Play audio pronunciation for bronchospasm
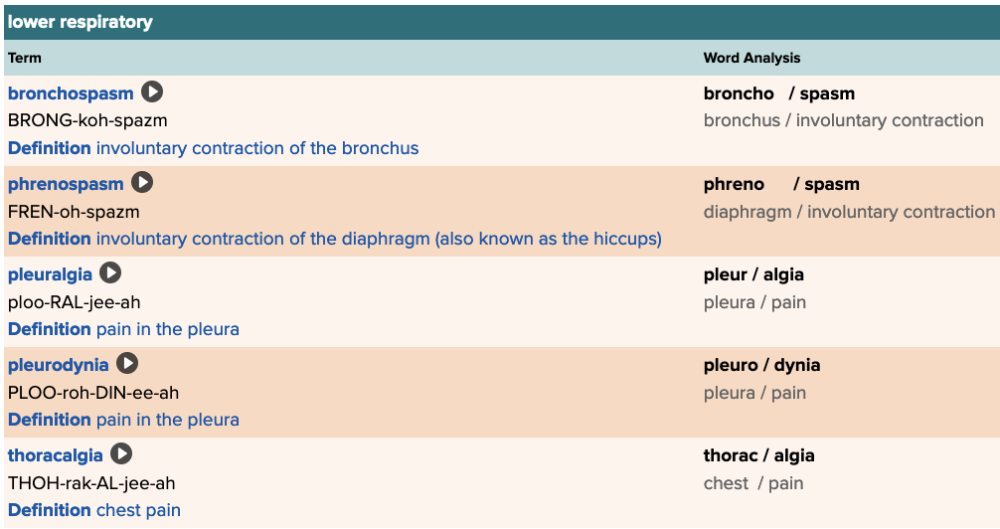 [152, 92]
